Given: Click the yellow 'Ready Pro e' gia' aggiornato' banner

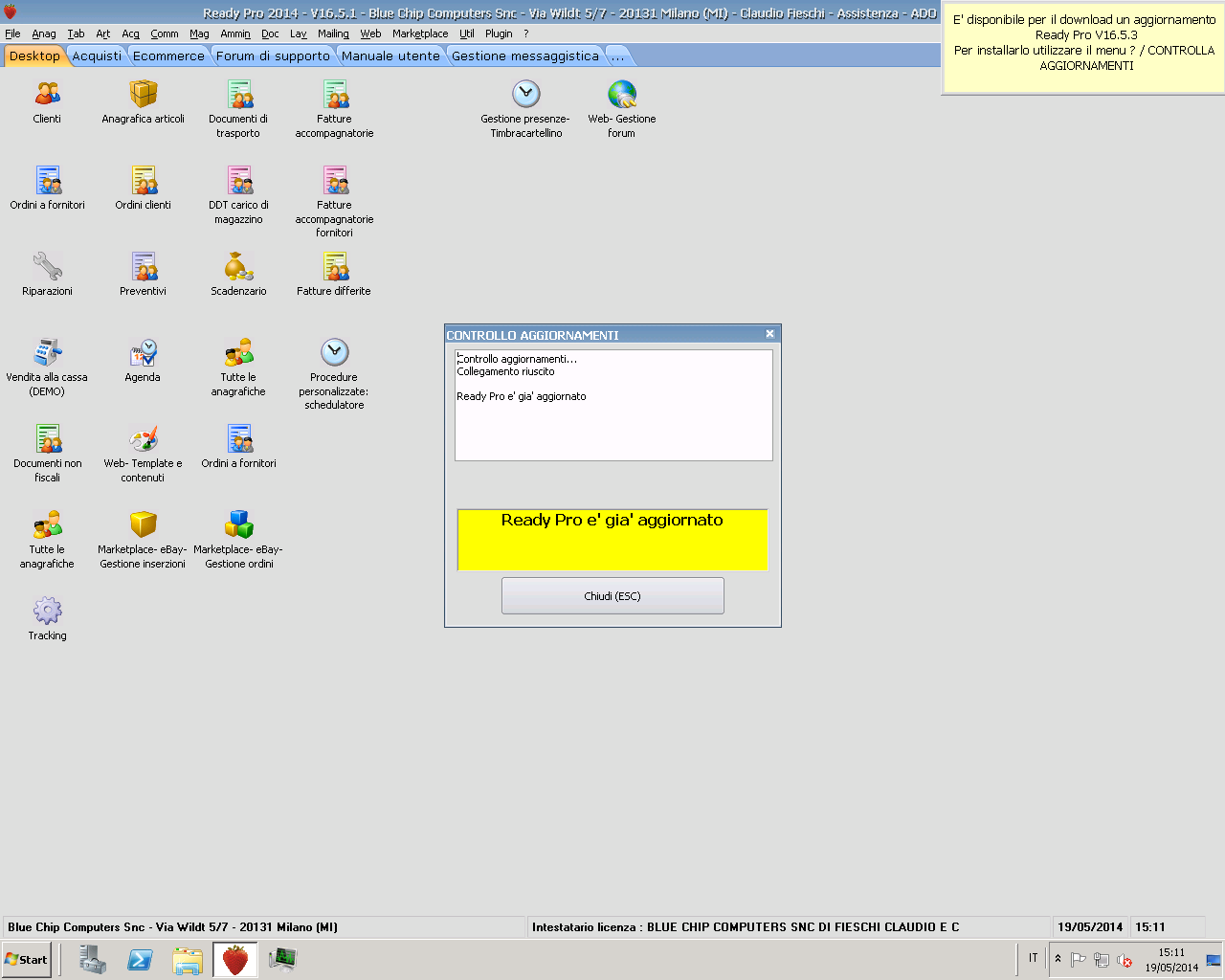Looking at the screenshot, I should point(612,540).
